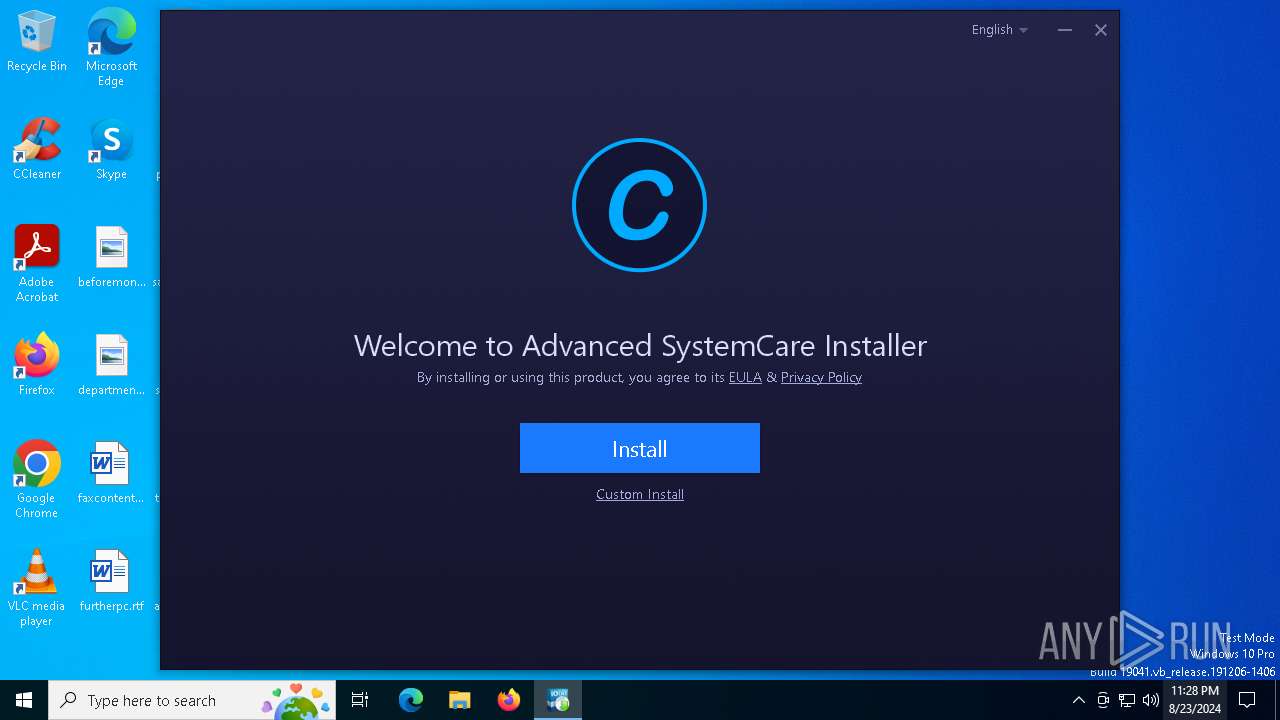Select the Recycle Bin desktop icon

(37, 42)
